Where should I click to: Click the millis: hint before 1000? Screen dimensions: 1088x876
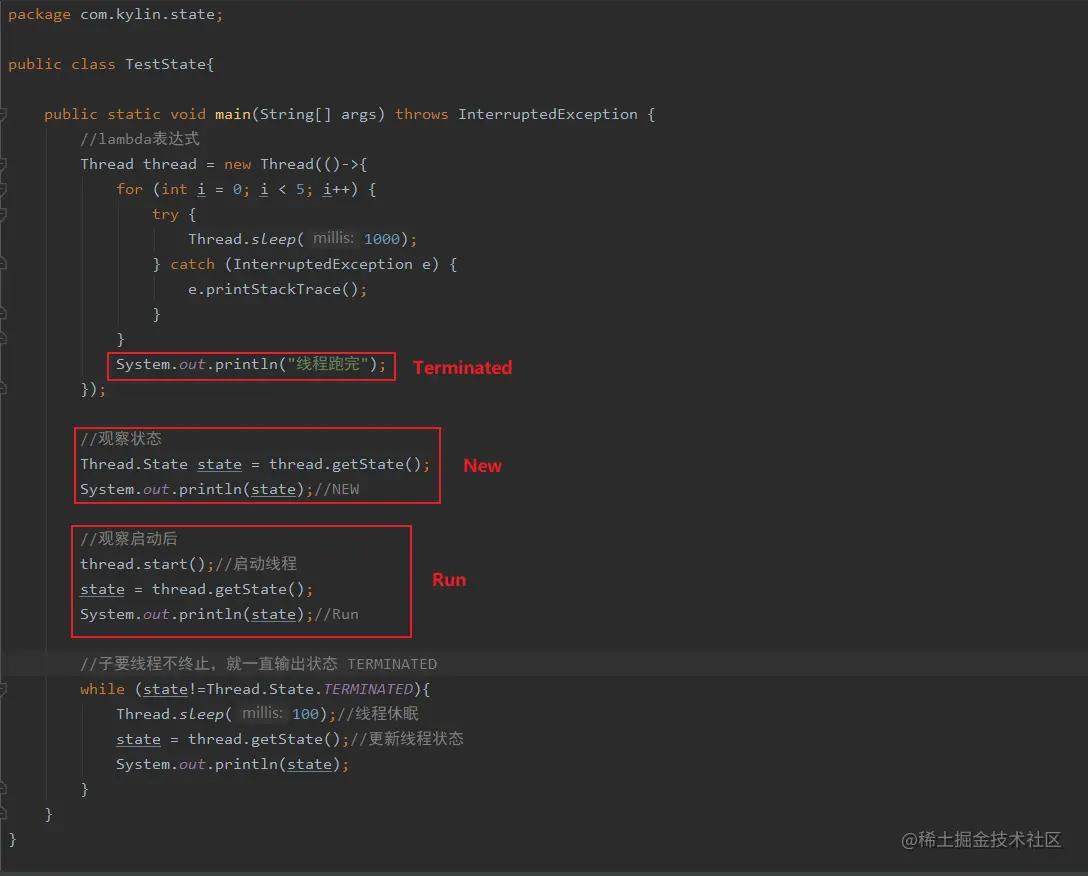pyautogui.click(x=333, y=239)
